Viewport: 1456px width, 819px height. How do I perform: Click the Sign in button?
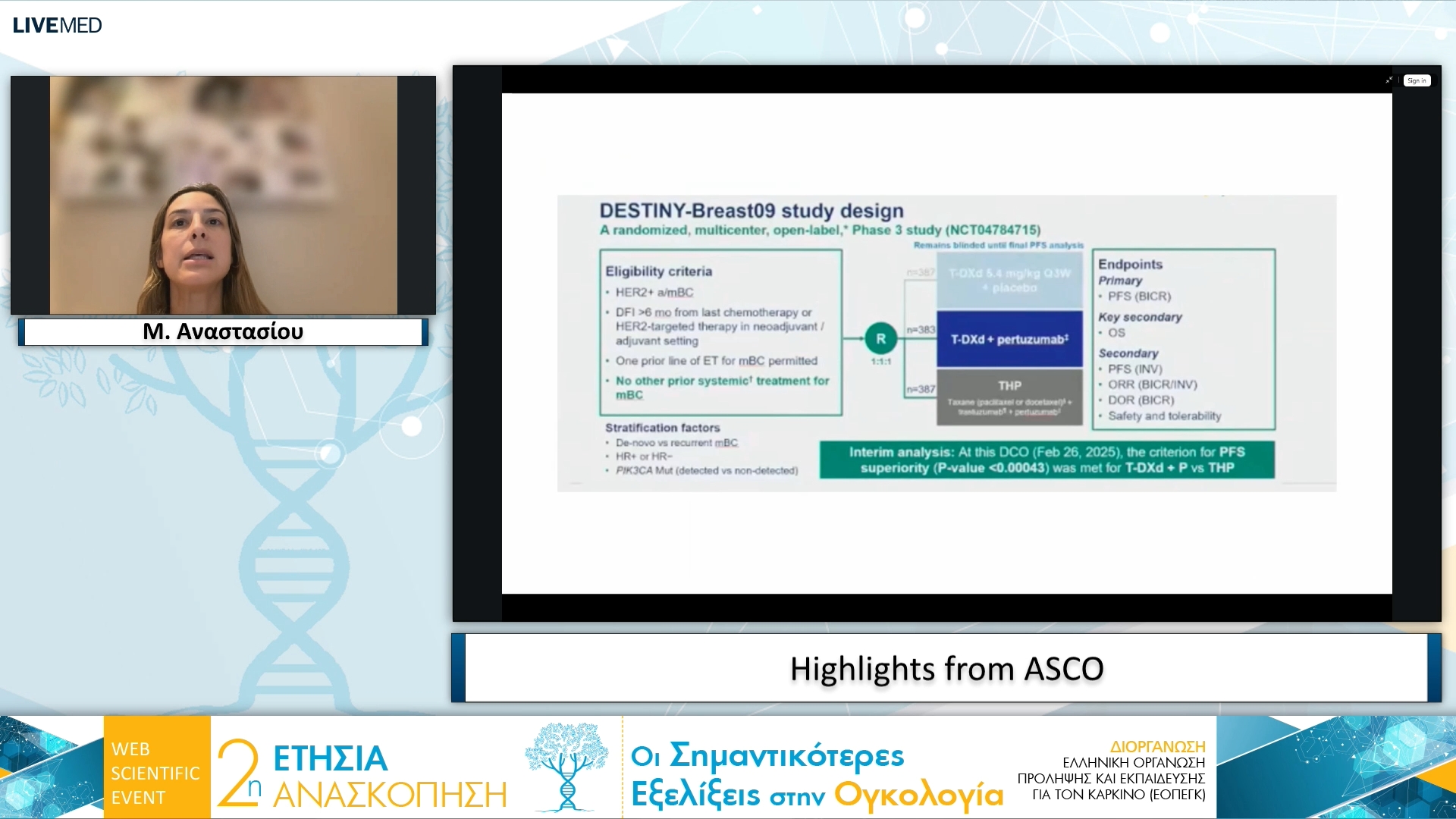click(x=1417, y=80)
